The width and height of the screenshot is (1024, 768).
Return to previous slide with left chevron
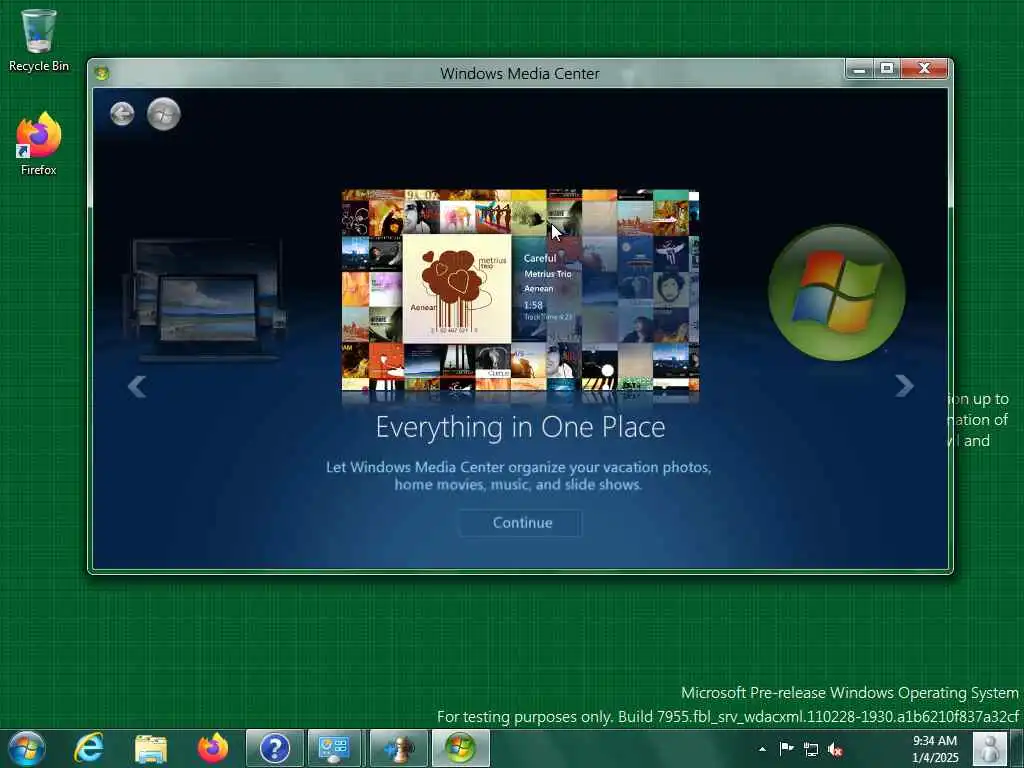[136, 386]
